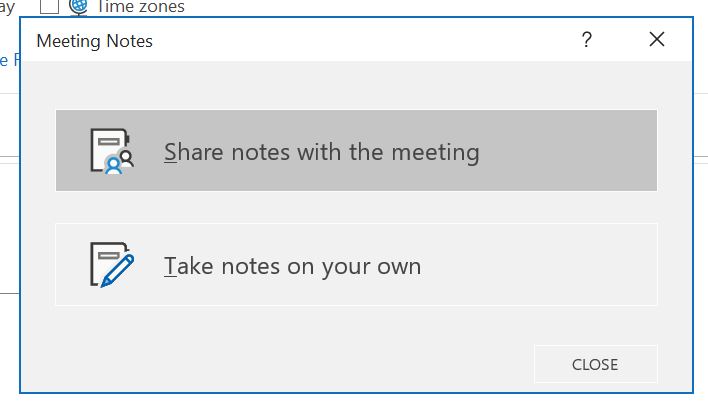This screenshot has height=419, width=708.
Task: Click empty dialog area left of CLOSE button
Action: (x=300, y=364)
